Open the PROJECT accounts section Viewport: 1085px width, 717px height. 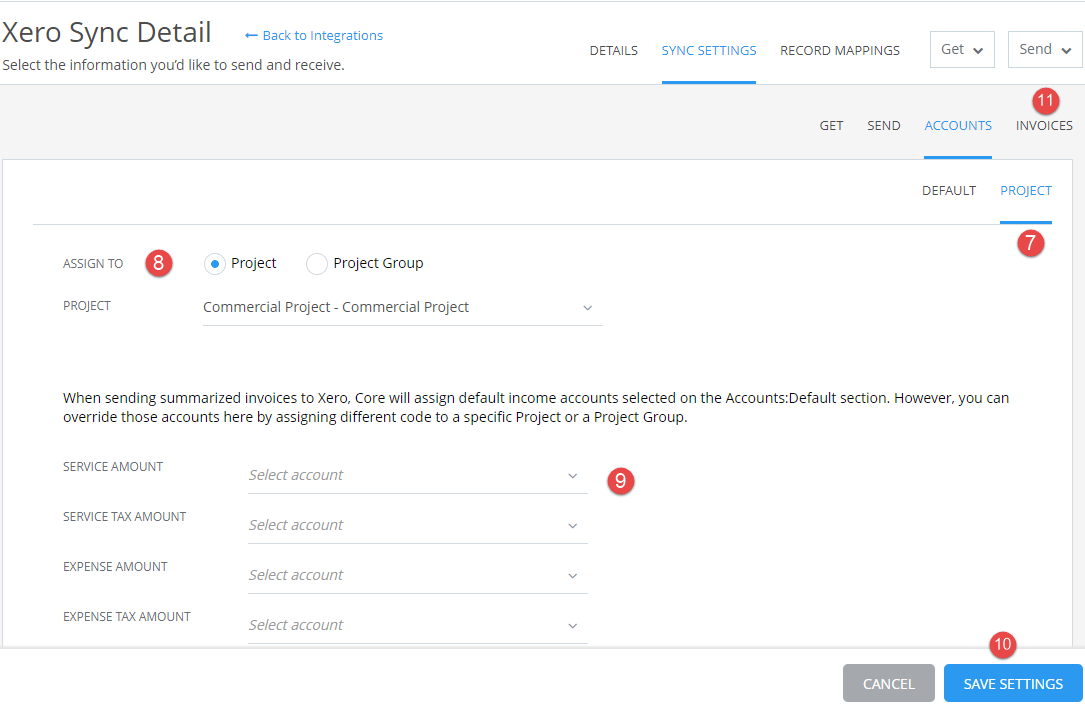1025,190
